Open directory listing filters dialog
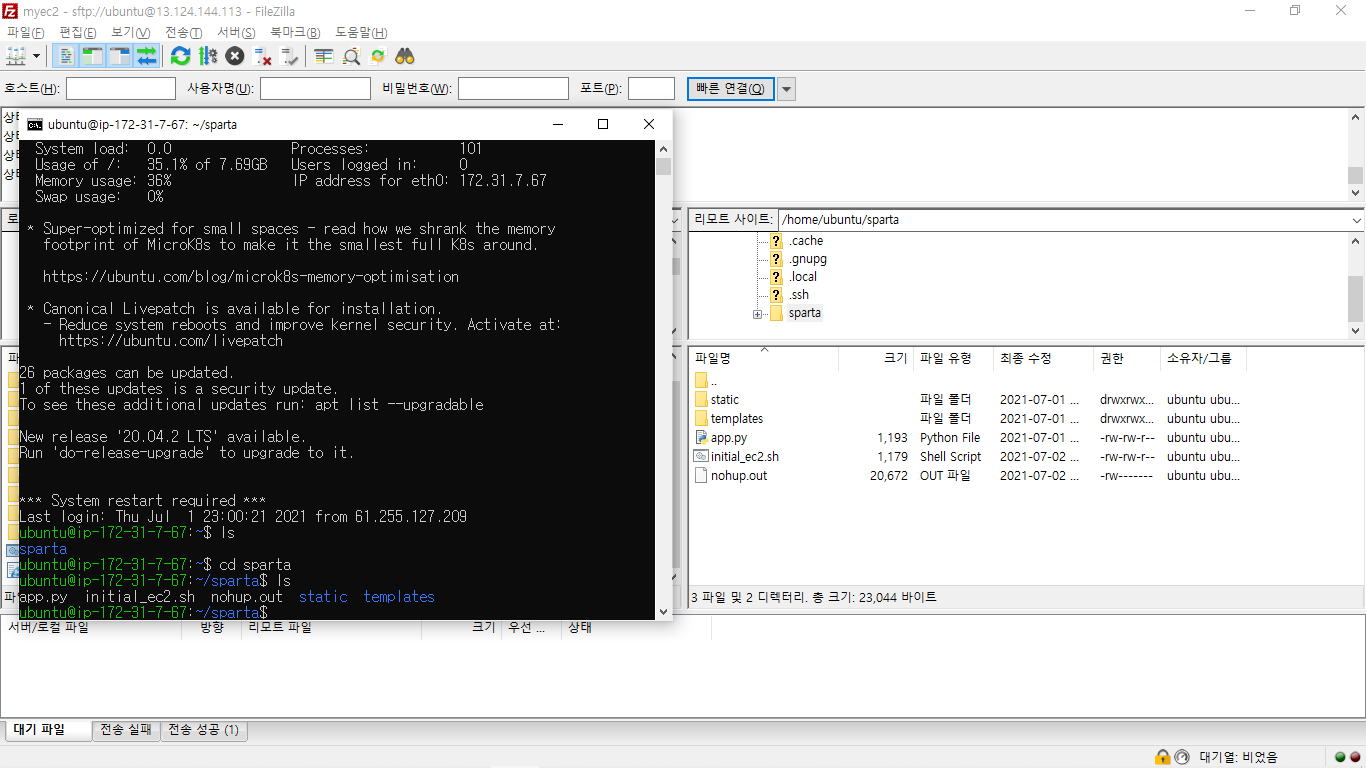The width and height of the screenshot is (1366, 768). [323, 56]
